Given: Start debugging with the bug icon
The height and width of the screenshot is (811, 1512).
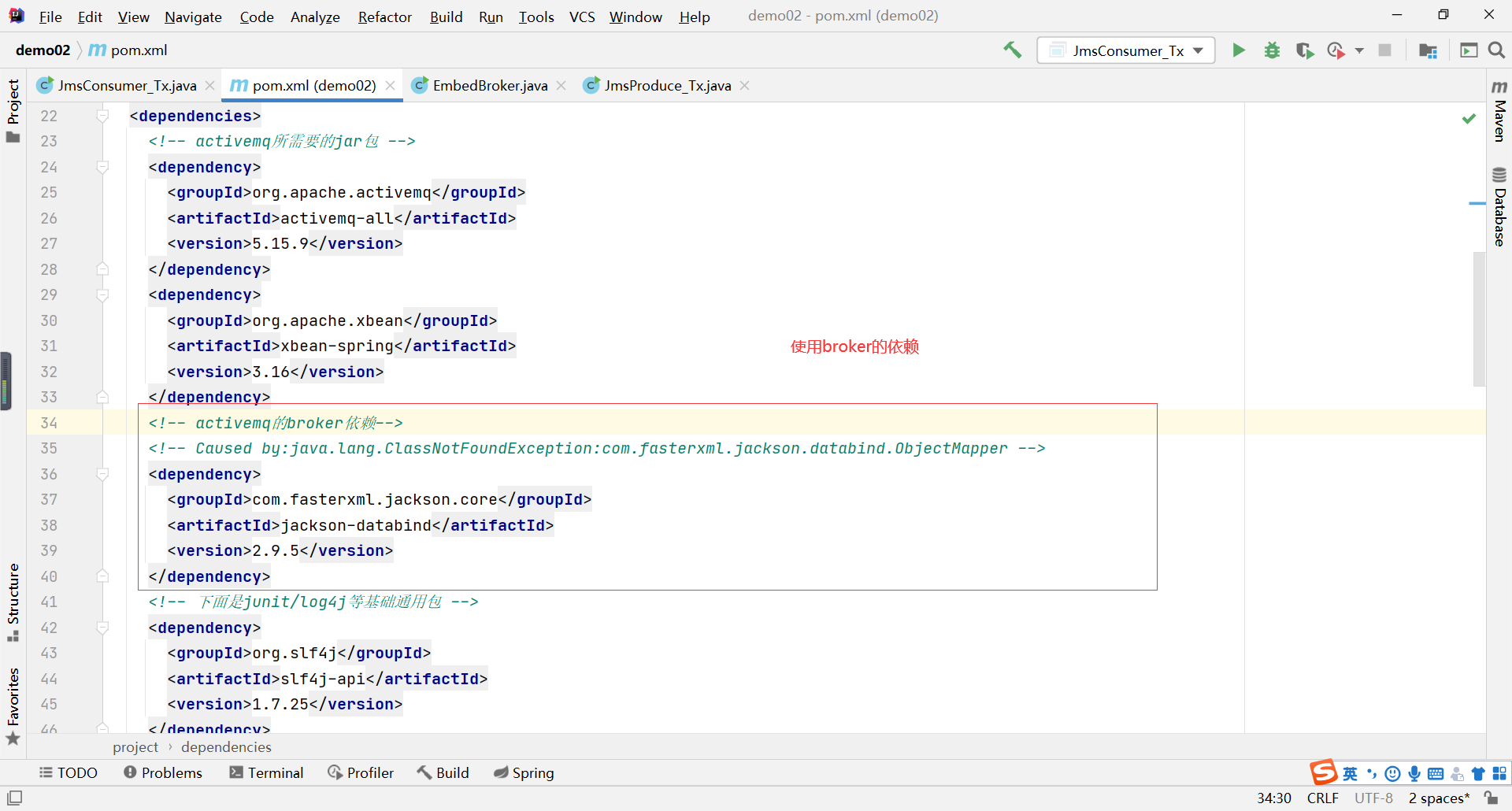Looking at the screenshot, I should (1272, 50).
